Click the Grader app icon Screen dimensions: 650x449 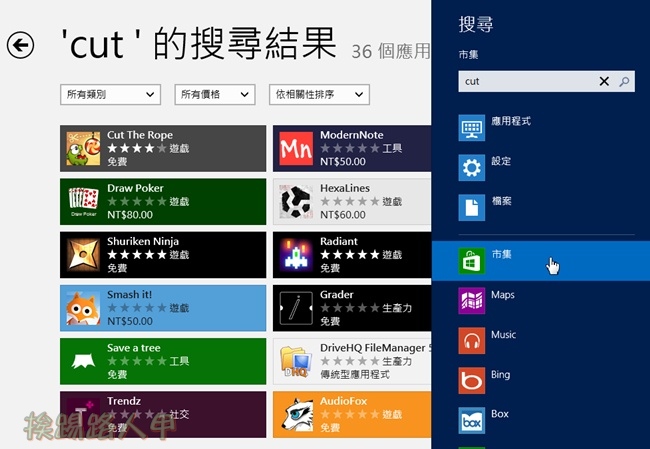tap(296, 308)
